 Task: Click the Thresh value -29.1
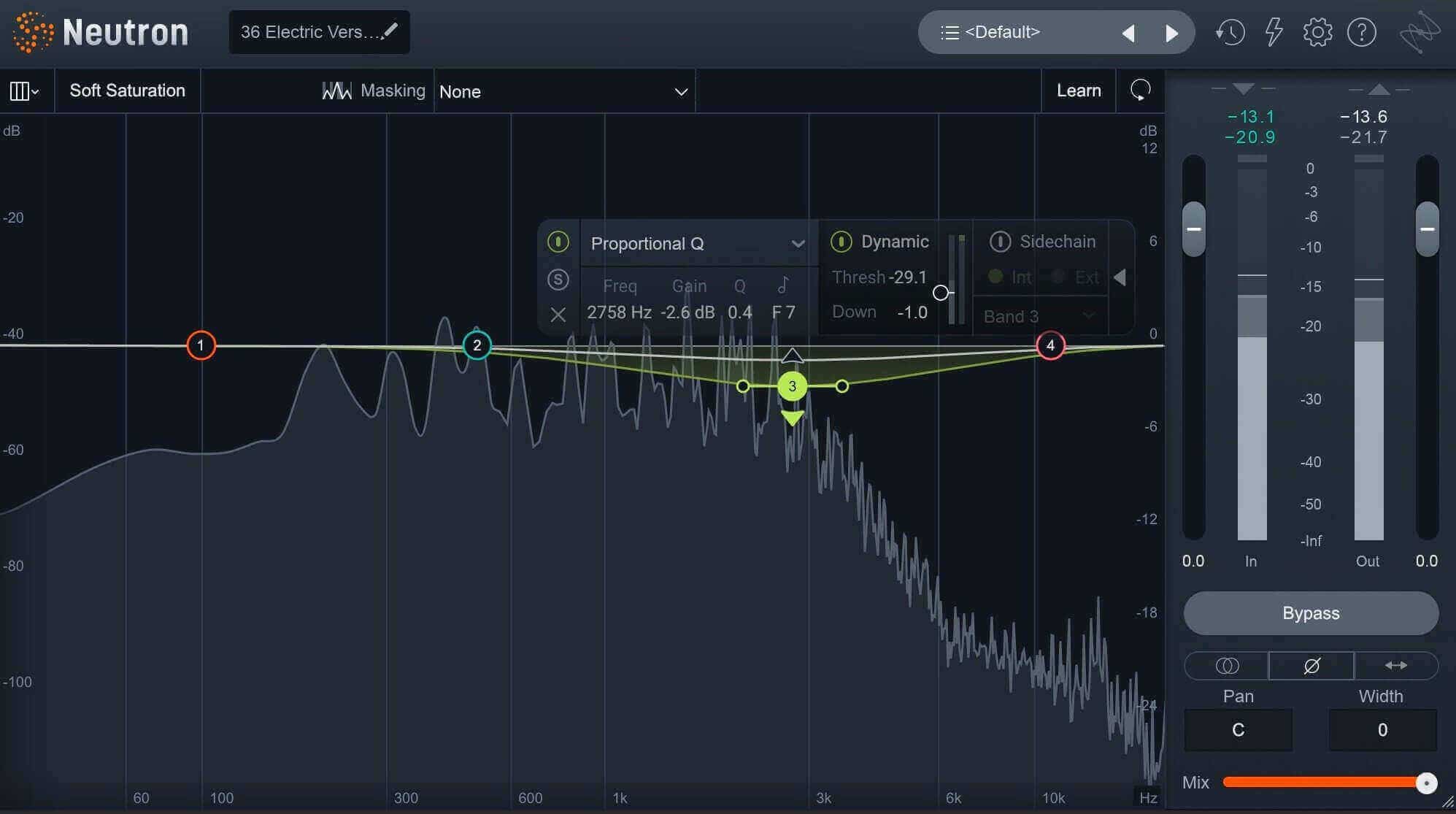tap(908, 277)
